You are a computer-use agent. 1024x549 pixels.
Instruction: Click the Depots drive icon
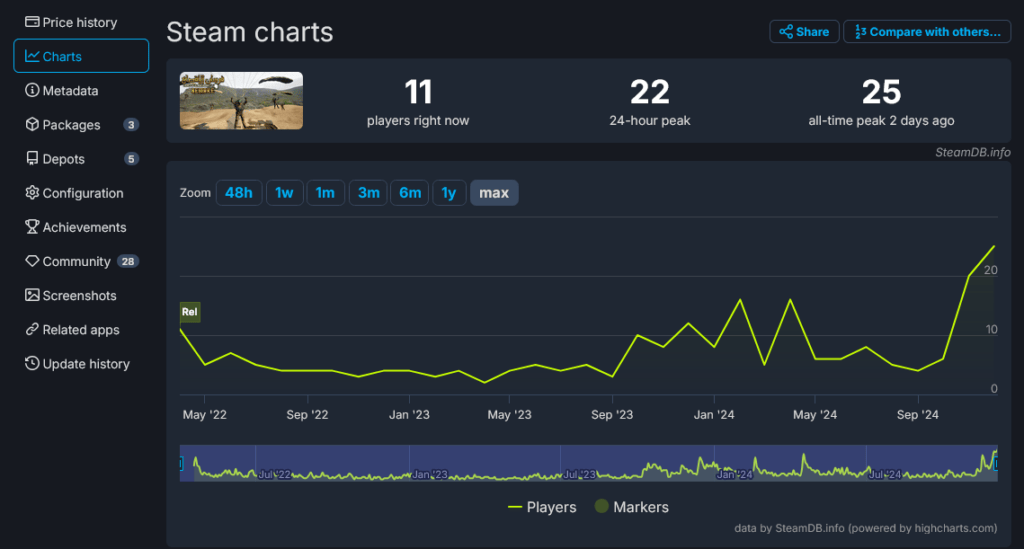pos(32,158)
